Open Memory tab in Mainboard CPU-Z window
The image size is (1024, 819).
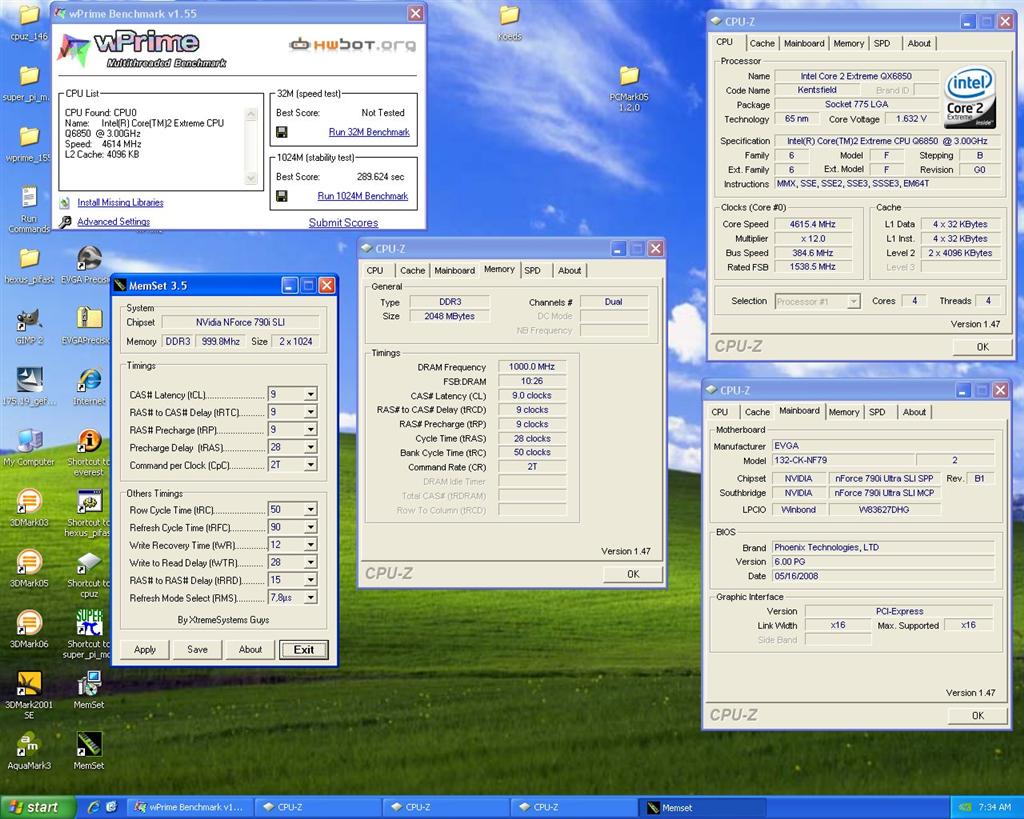844,412
